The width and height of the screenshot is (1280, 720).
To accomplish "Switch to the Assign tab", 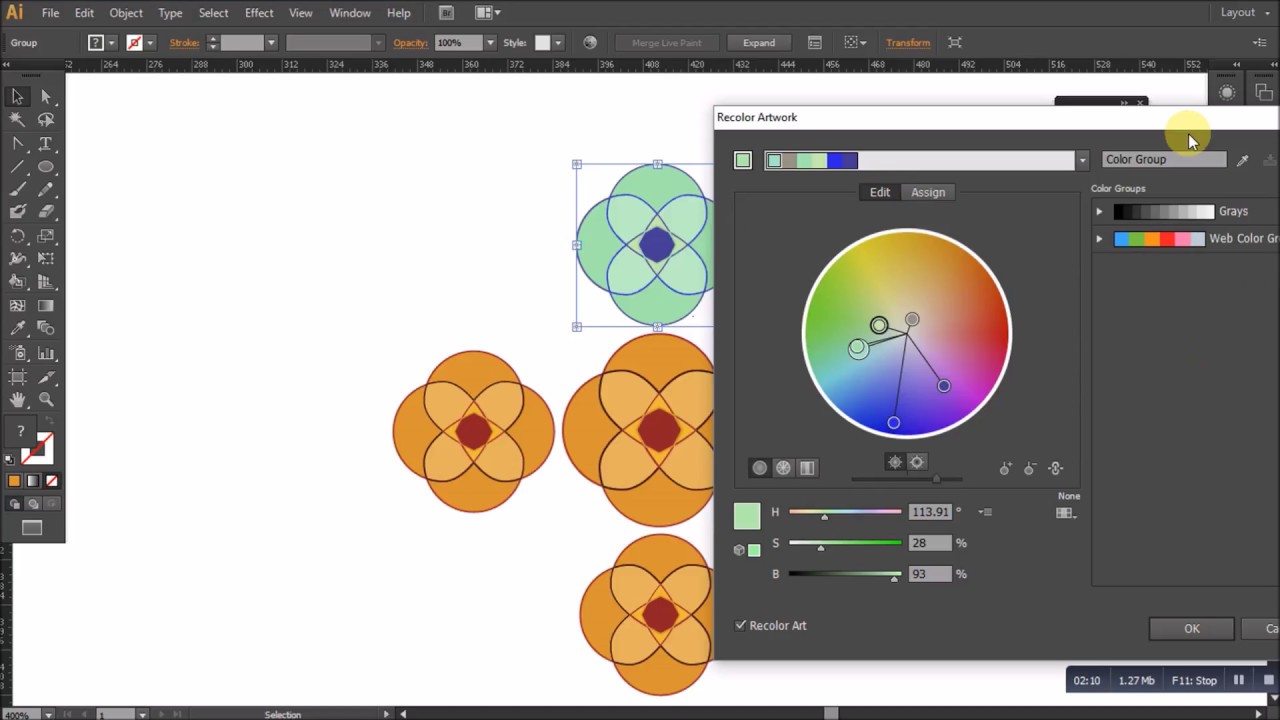I will tap(928, 192).
